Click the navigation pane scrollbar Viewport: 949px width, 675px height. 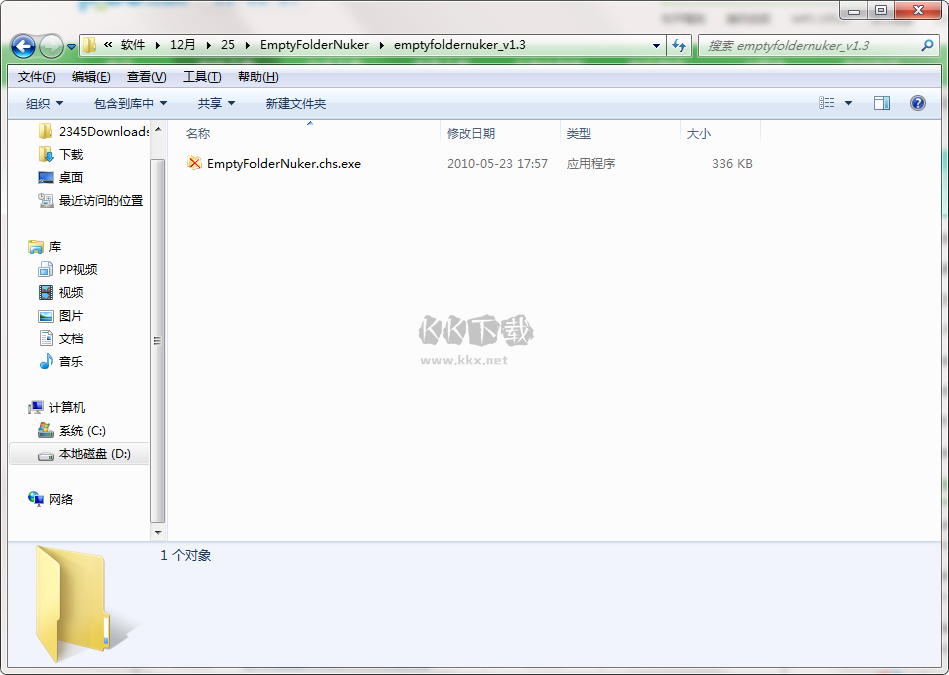click(157, 340)
